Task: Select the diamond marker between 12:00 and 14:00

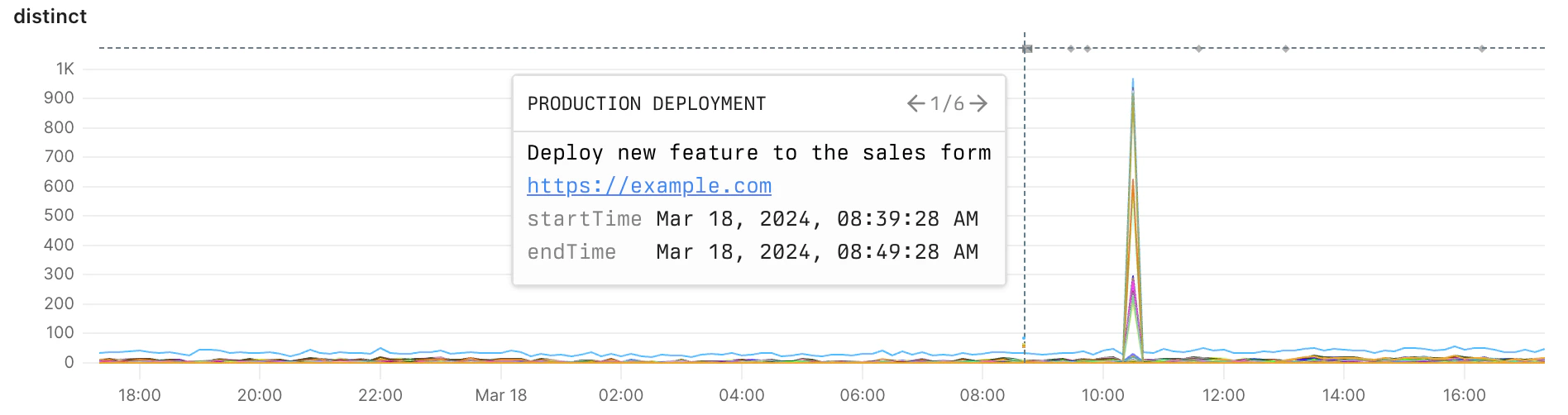Action: [x=1285, y=49]
